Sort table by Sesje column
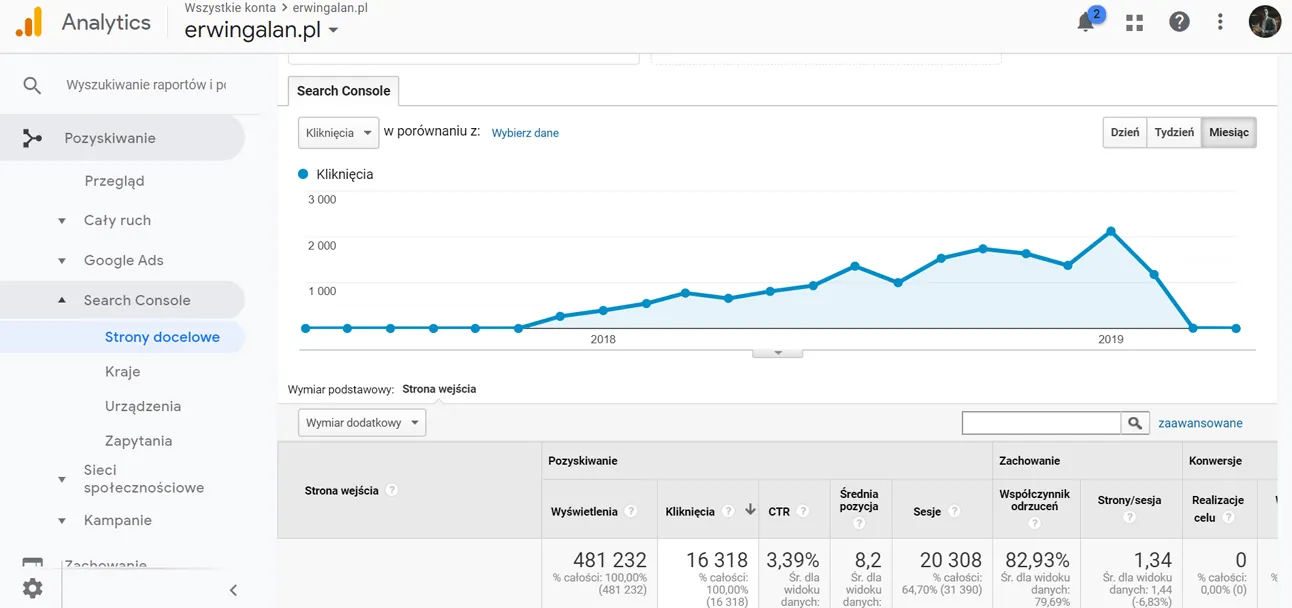Viewport: 1292px width, 608px height. coord(927,511)
